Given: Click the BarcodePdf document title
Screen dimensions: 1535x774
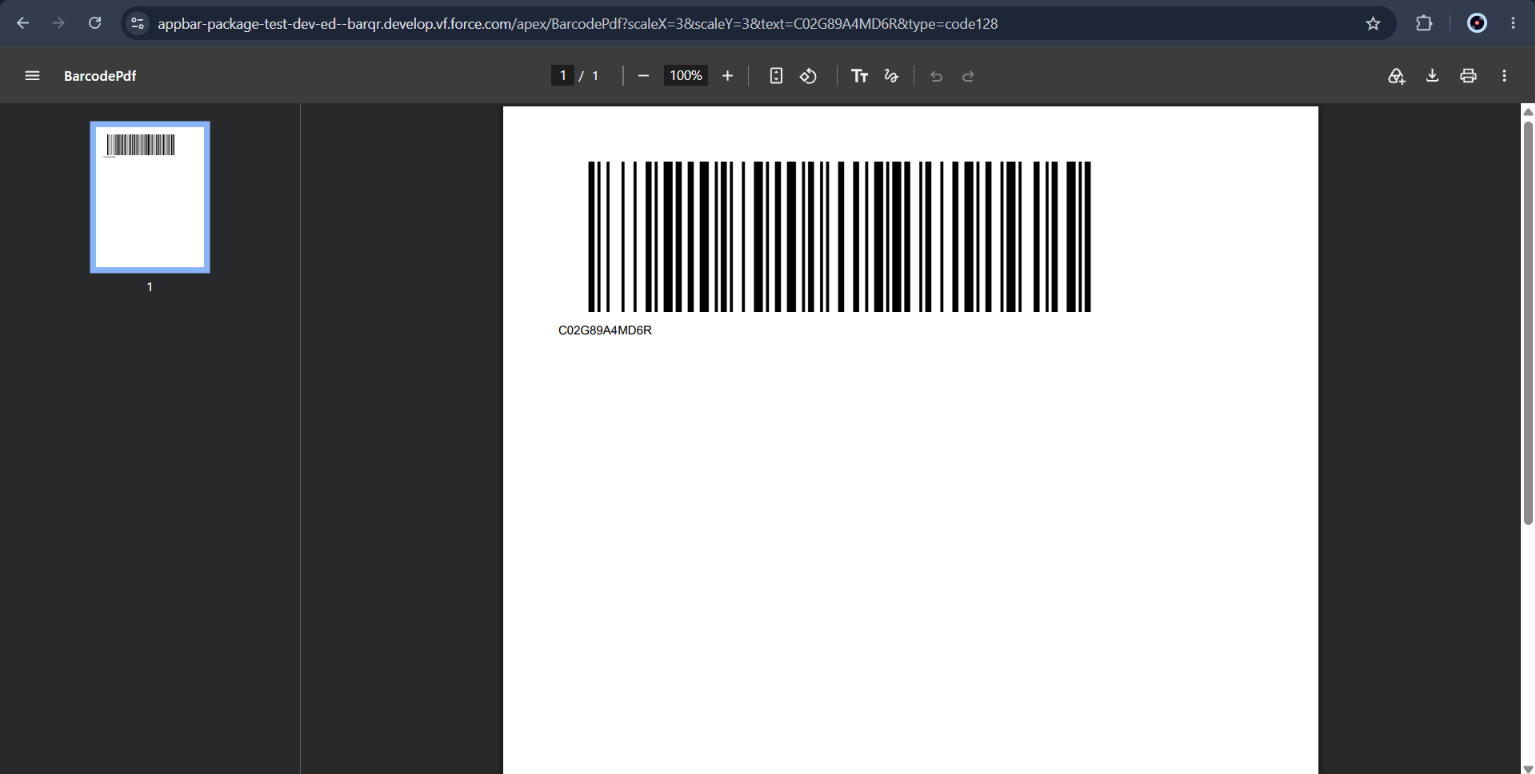Looking at the screenshot, I should tap(100, 76).
